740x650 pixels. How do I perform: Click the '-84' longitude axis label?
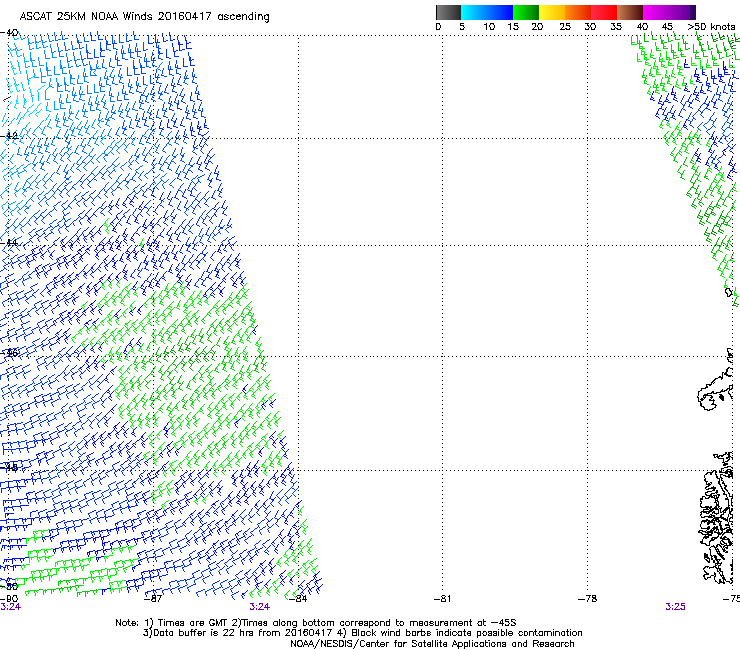point(297,599)
